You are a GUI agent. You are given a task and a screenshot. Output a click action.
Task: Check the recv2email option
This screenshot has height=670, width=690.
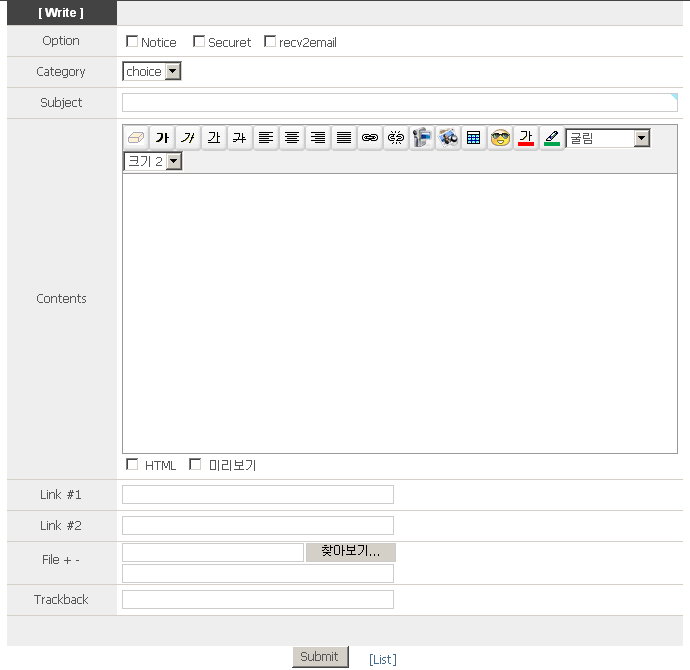270,42
